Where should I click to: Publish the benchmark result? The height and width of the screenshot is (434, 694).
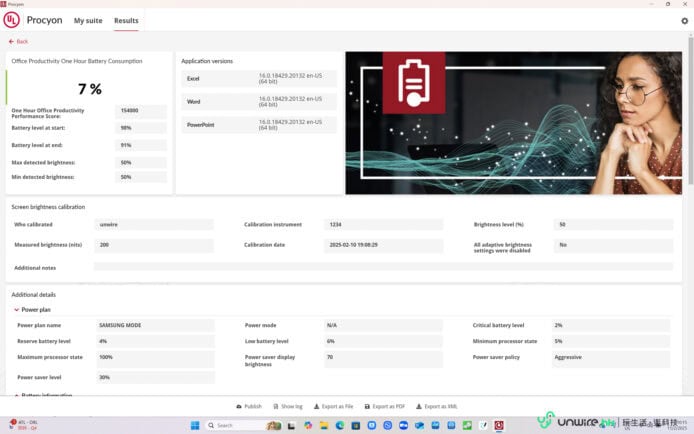(248, 406)
